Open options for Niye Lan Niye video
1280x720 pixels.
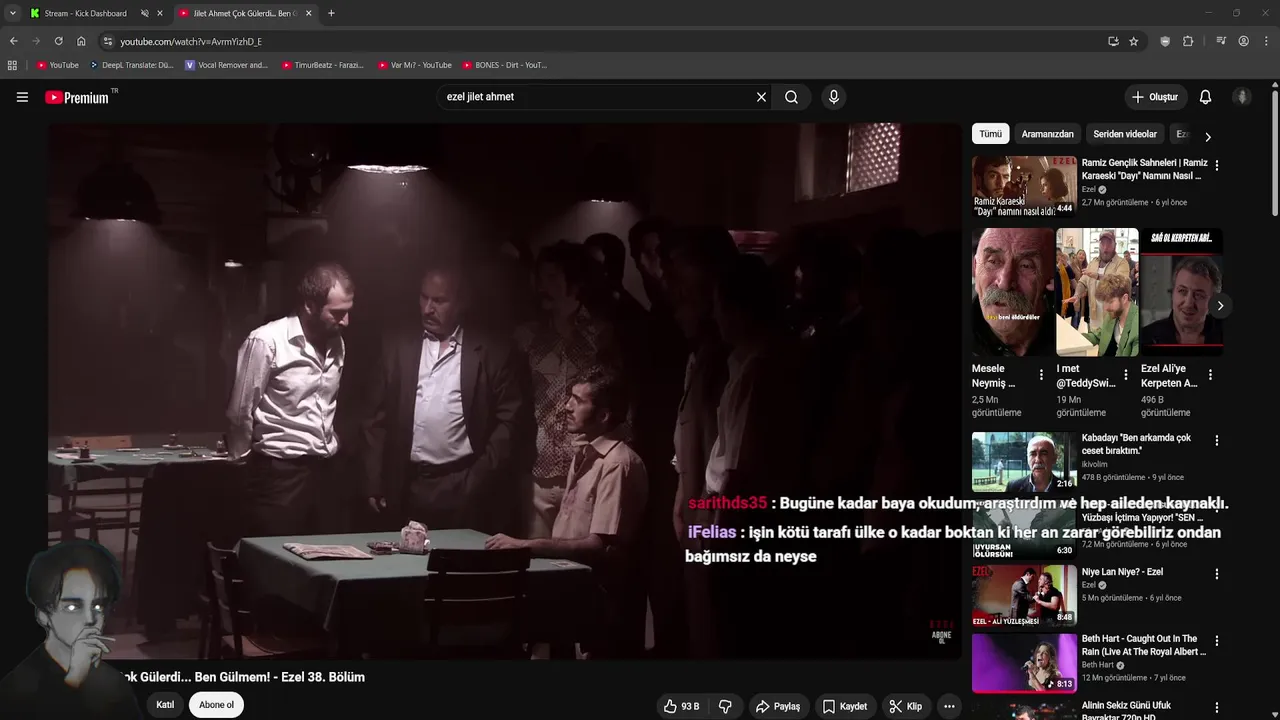(1217, 574)
